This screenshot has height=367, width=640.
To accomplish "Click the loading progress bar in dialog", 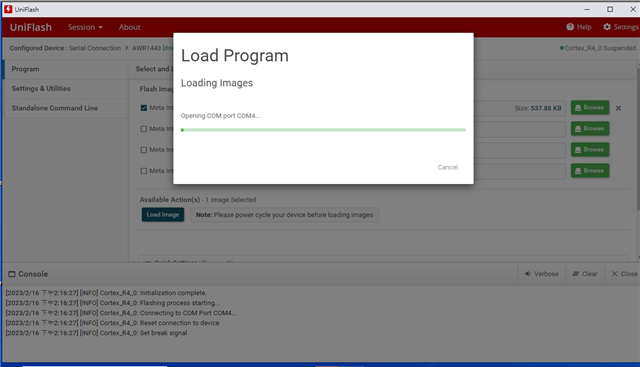I will [323, 130].
